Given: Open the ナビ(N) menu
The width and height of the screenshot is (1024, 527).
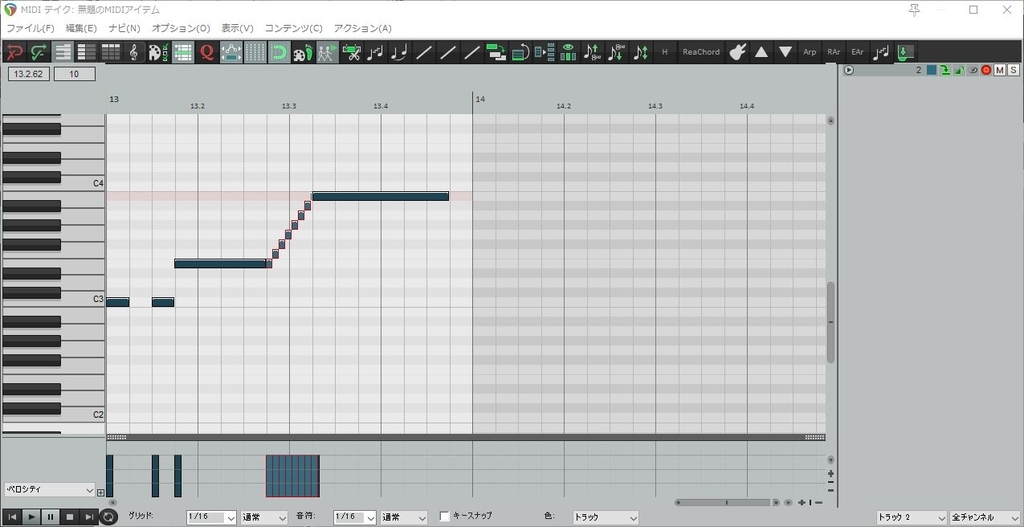Looking at the screenshot, I should pyautogui.click(x=124, y=28).
